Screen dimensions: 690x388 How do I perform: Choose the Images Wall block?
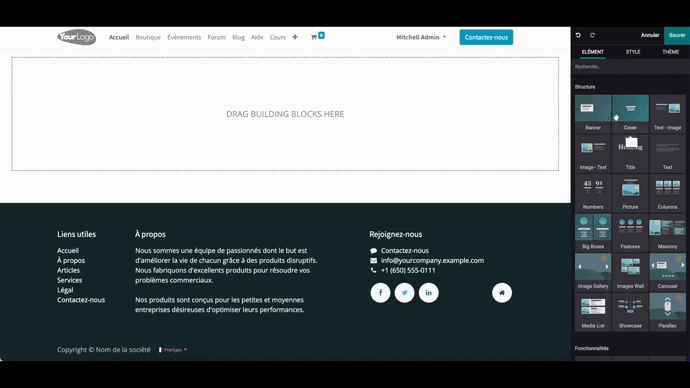click(x=630, y=272)
